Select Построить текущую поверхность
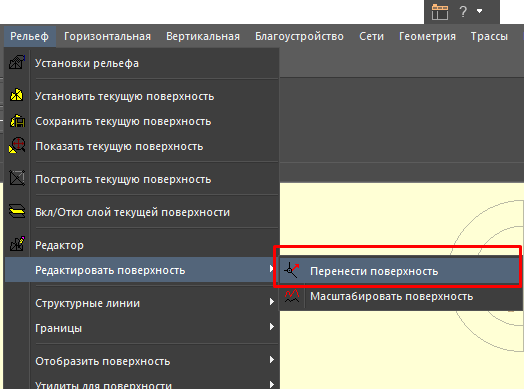Screen dimensions: 524x389 (142, 179)
